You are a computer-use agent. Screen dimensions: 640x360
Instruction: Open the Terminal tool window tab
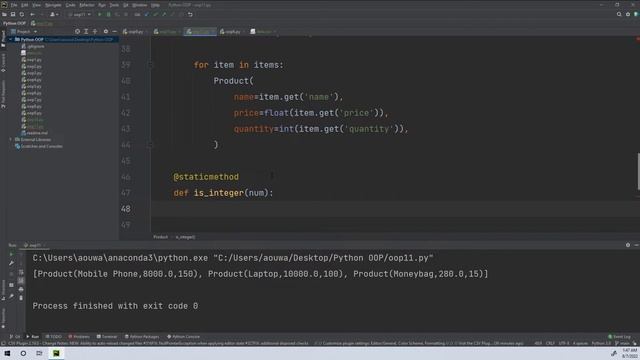pos(107,337)
